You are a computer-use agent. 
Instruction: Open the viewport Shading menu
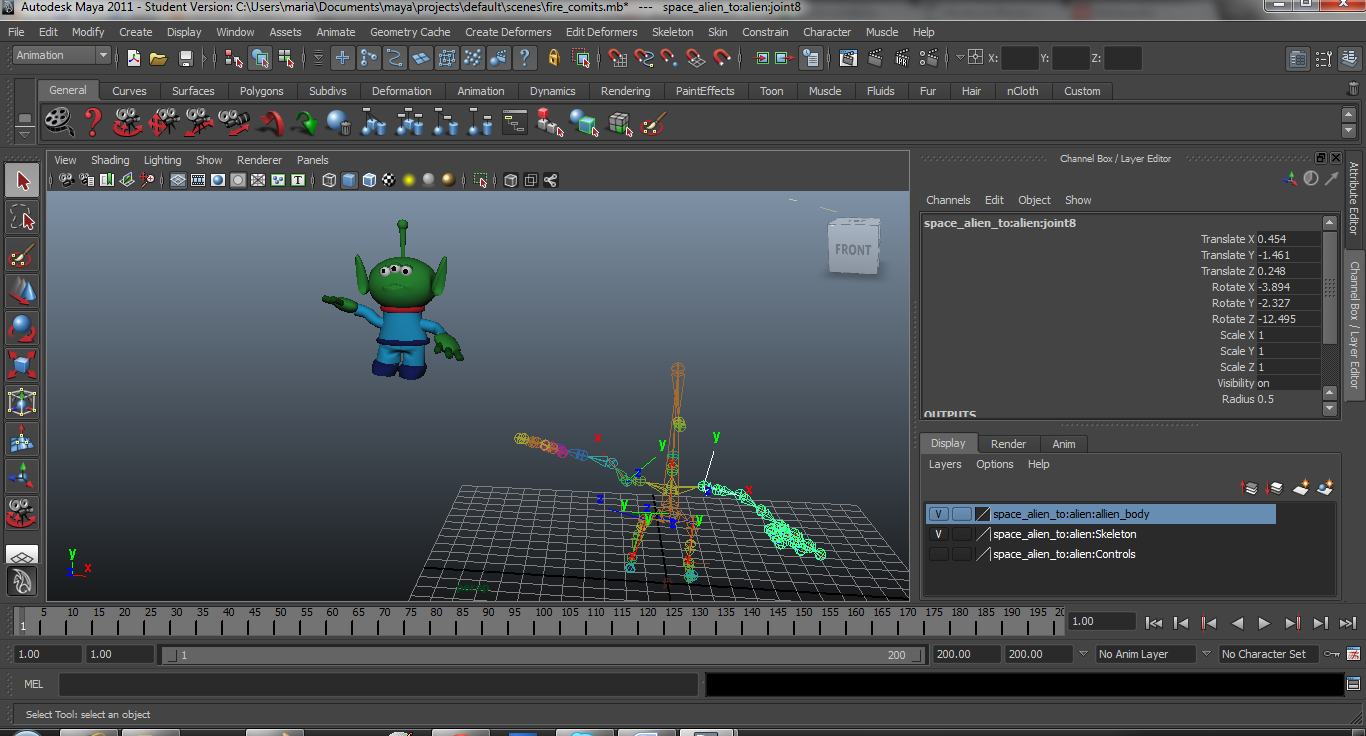click(x=110, y=160)
